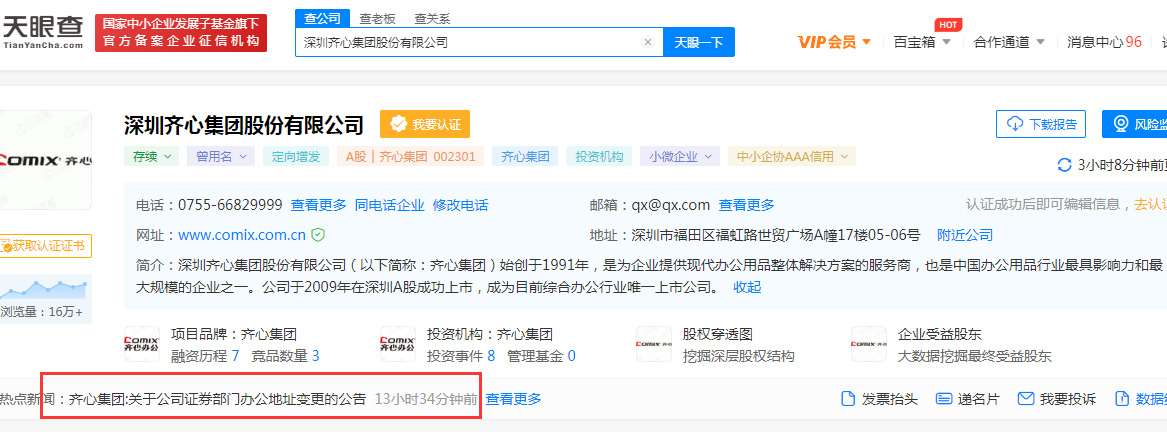Click the 投资机构 Comix logo icon
Viewport: 1167px width, 432px height.
pyautogui.click(x=398, y=344)
